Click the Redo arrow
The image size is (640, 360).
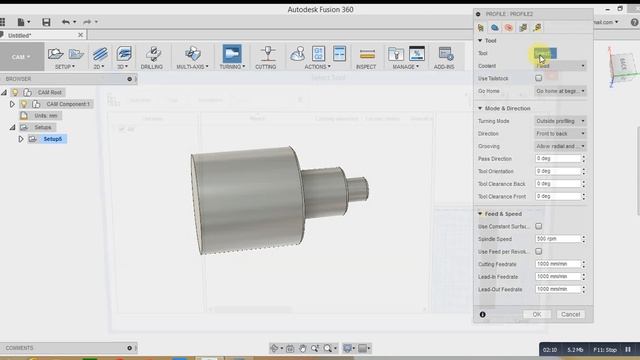pos(87,22)
